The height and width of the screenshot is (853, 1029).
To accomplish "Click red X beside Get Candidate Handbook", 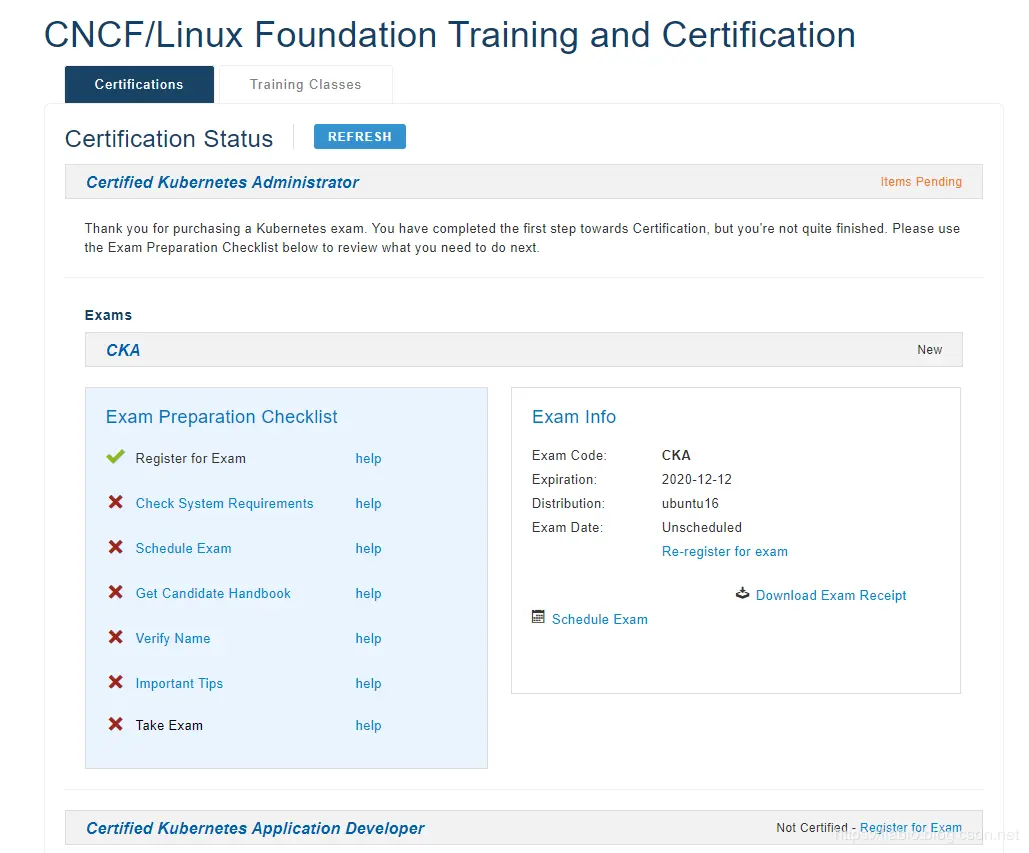I will 116,592.
